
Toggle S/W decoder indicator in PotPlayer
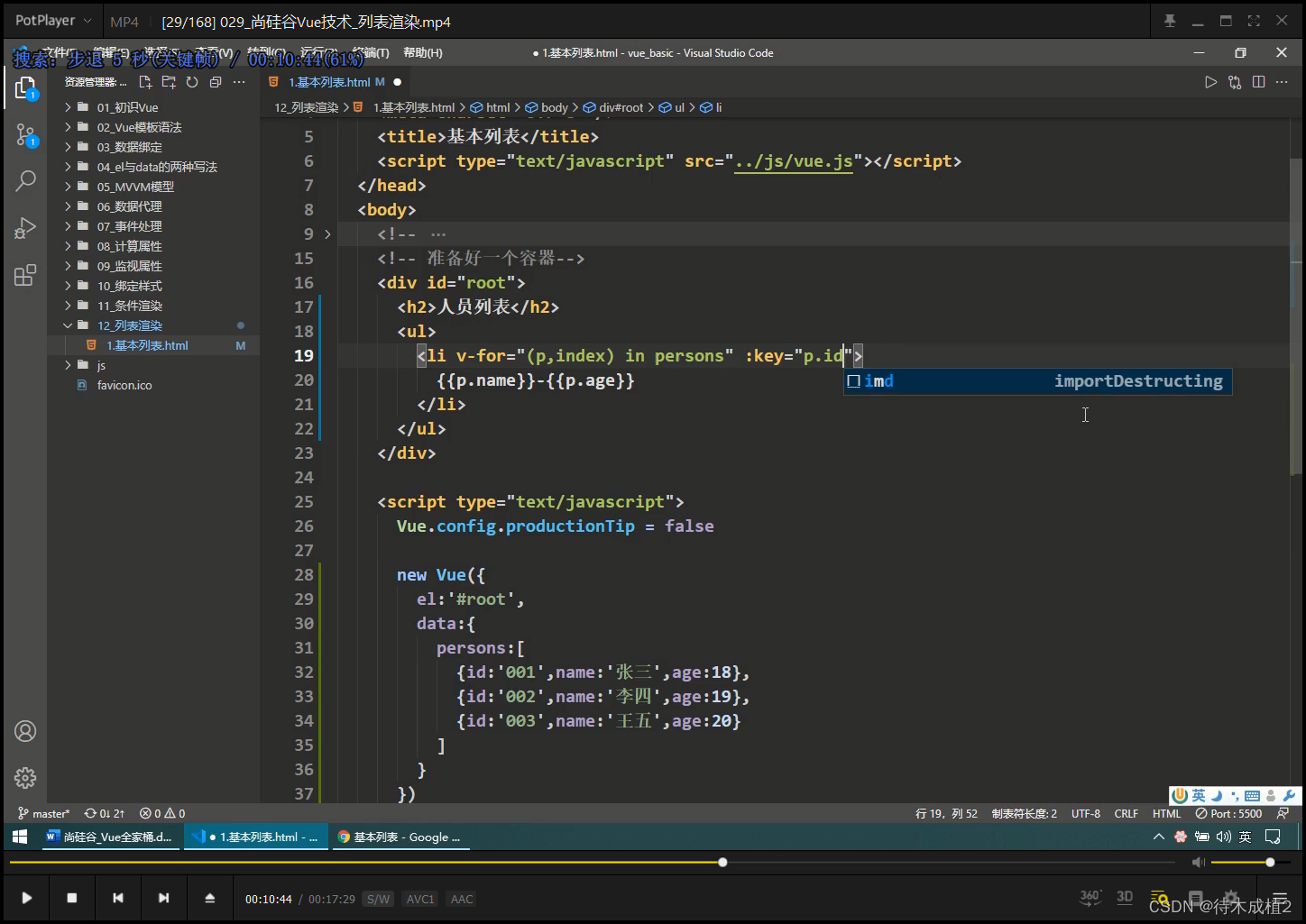pos(378,899)
